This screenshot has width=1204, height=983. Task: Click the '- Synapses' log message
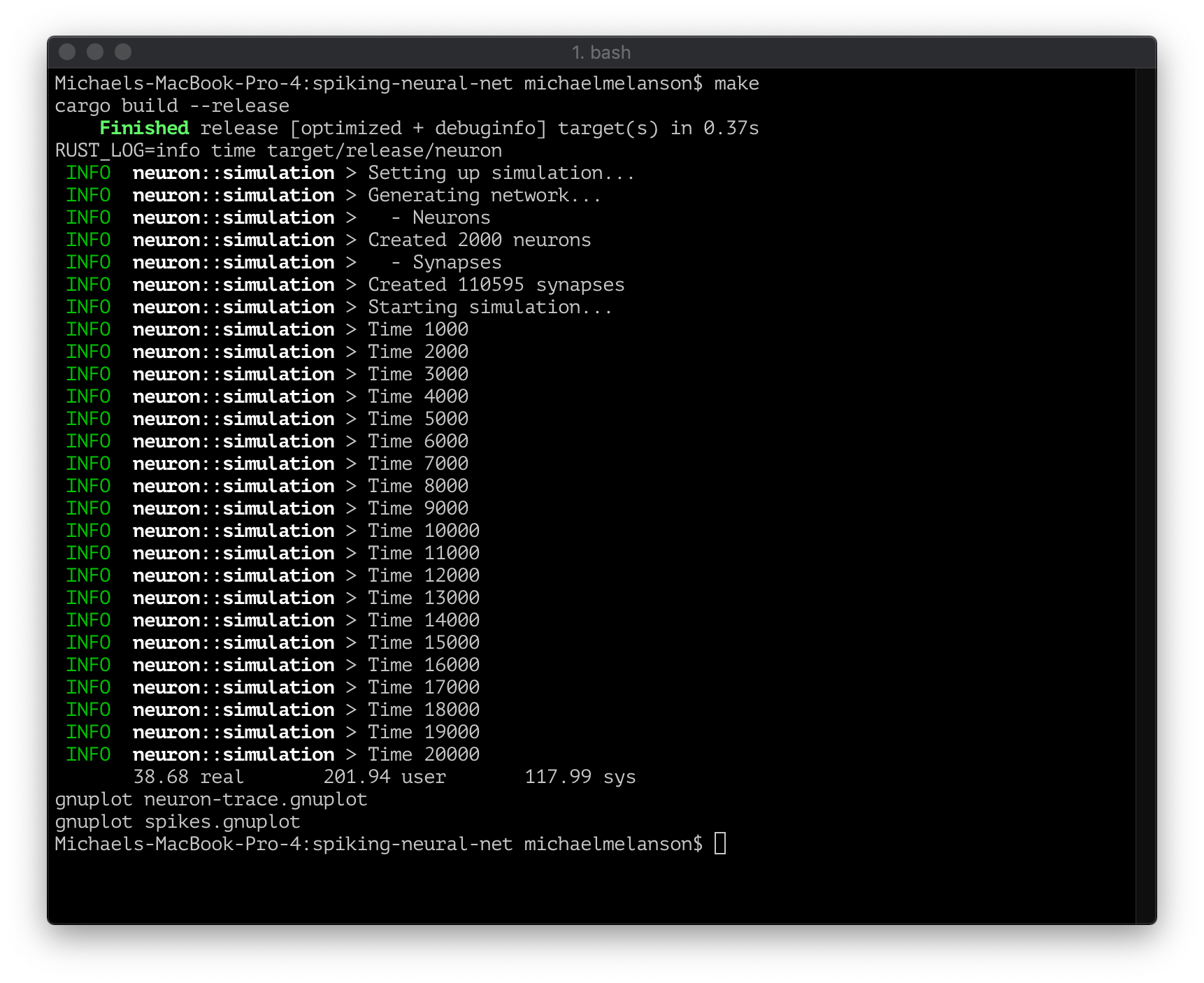[446, 262]
